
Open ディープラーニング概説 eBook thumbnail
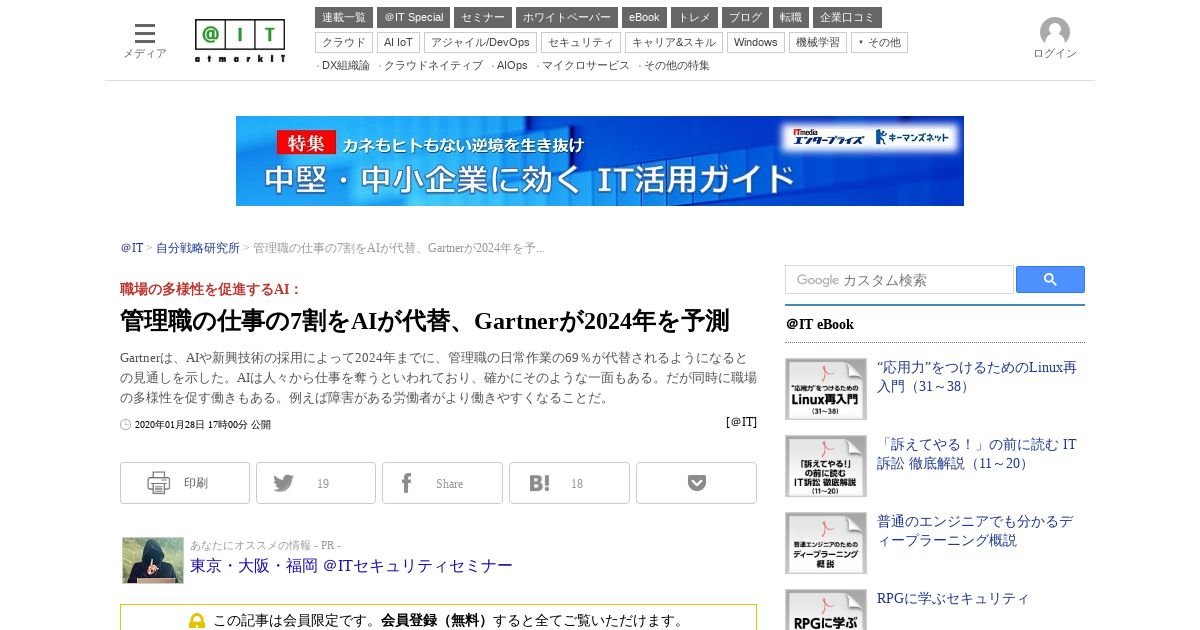pos(826,543)
